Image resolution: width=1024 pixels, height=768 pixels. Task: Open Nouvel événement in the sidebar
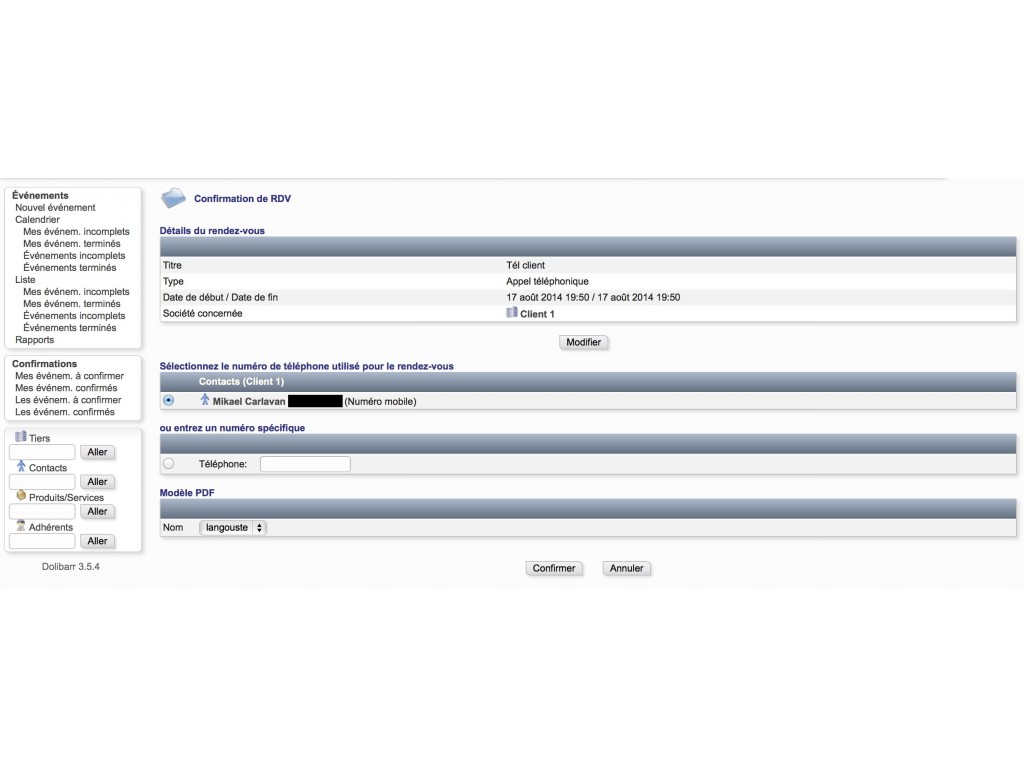pyautogui.click(x=55, y=208)
